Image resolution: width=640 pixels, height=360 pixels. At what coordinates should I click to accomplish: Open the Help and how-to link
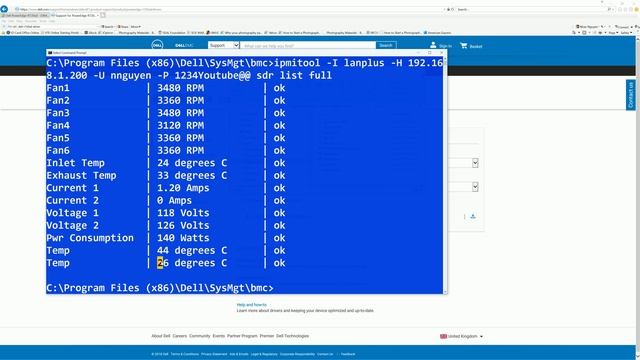251,305
